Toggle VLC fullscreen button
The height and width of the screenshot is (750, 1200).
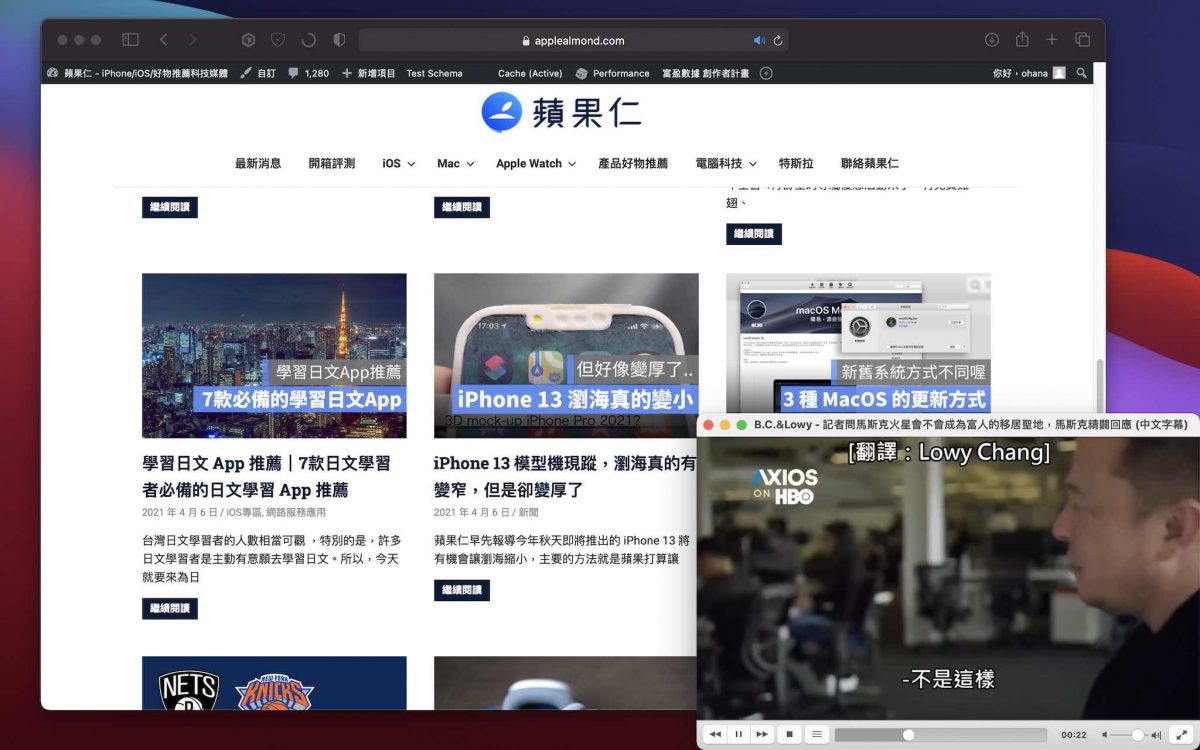tap(1181, 734)
